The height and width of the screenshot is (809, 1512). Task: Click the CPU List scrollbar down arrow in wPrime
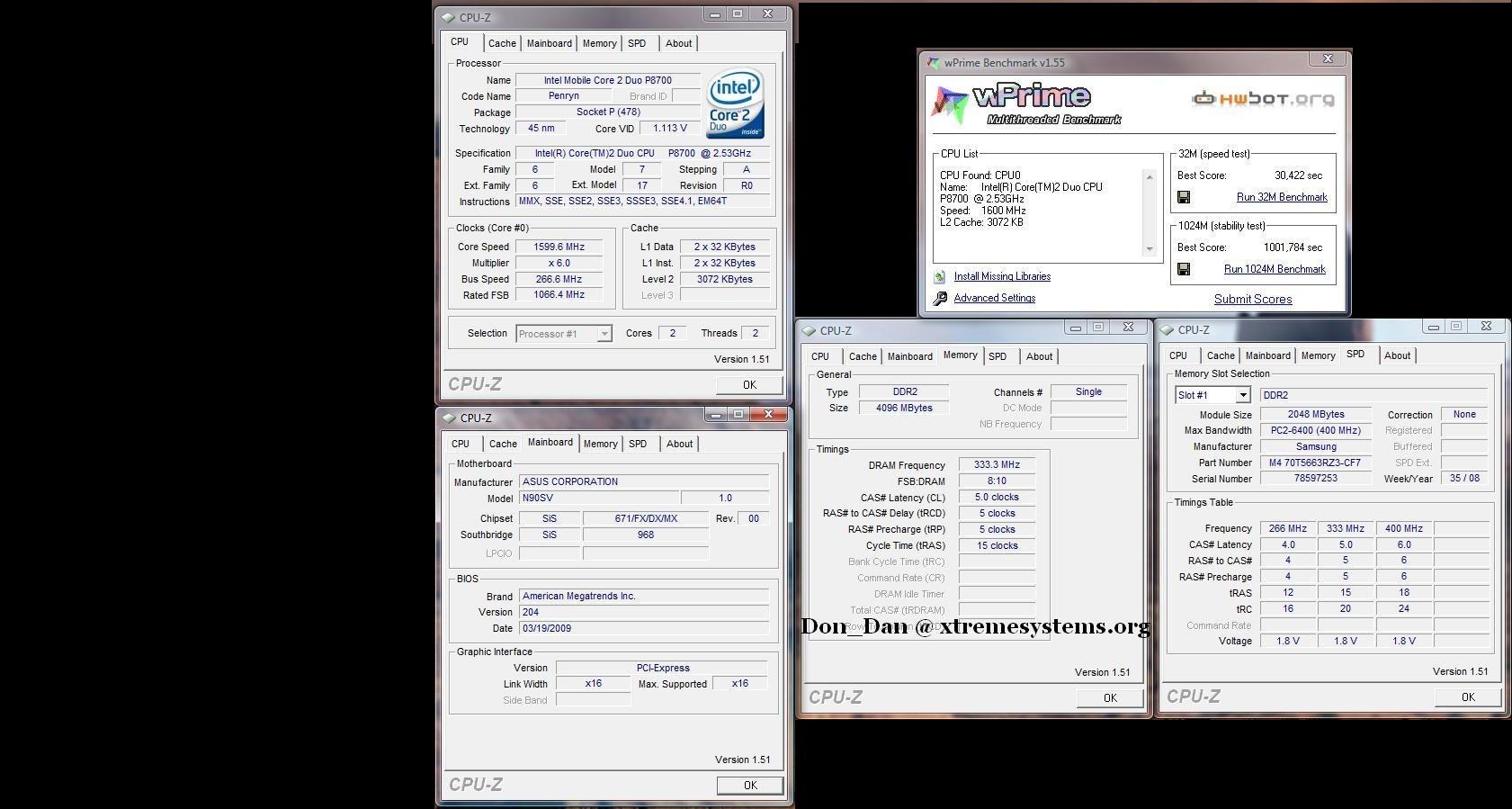pos(1149,249)
